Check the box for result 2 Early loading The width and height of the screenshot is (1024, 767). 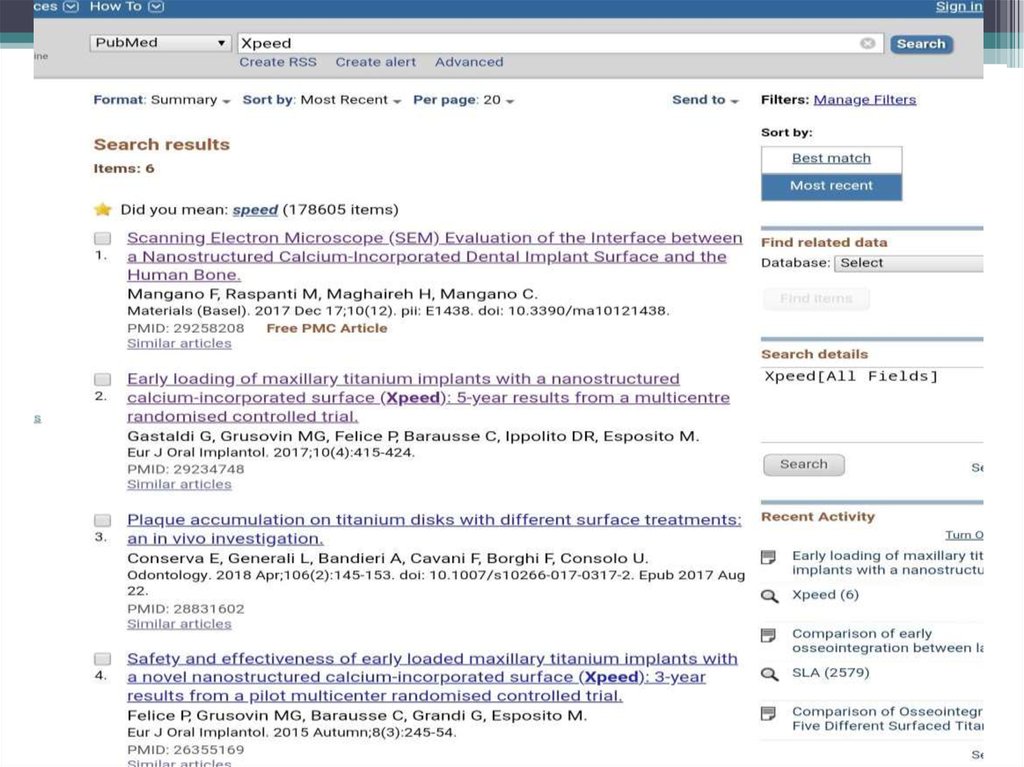103,379
